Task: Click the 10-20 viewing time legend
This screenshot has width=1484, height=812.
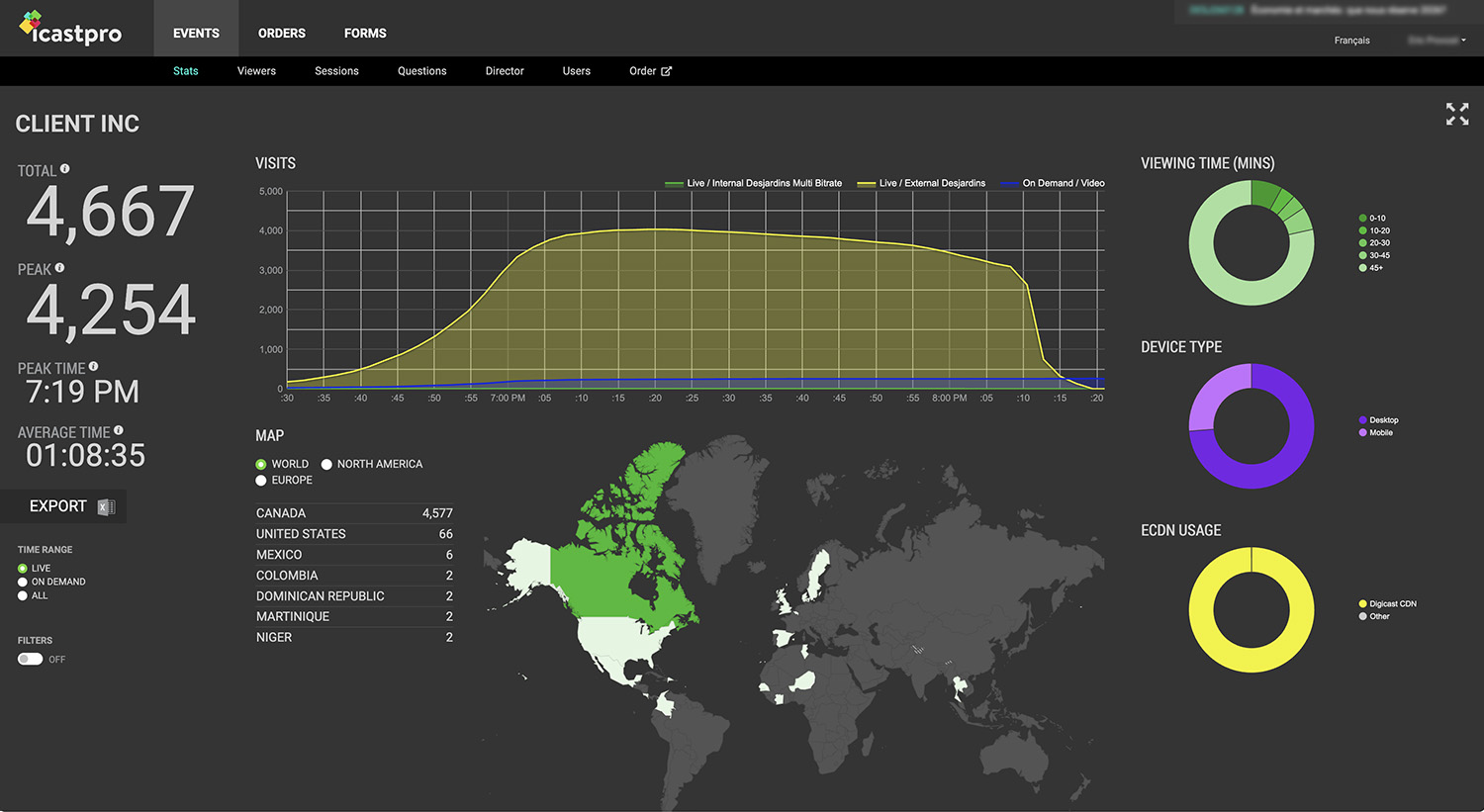Action: tap(1374, 230)
